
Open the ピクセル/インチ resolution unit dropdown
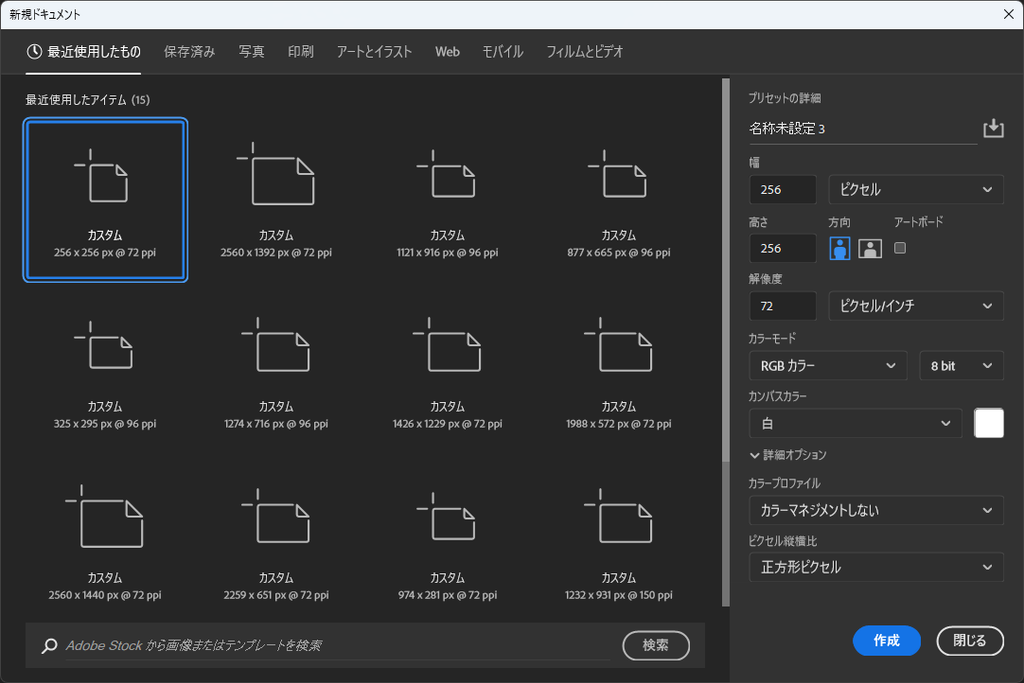[x=916, y=306]
